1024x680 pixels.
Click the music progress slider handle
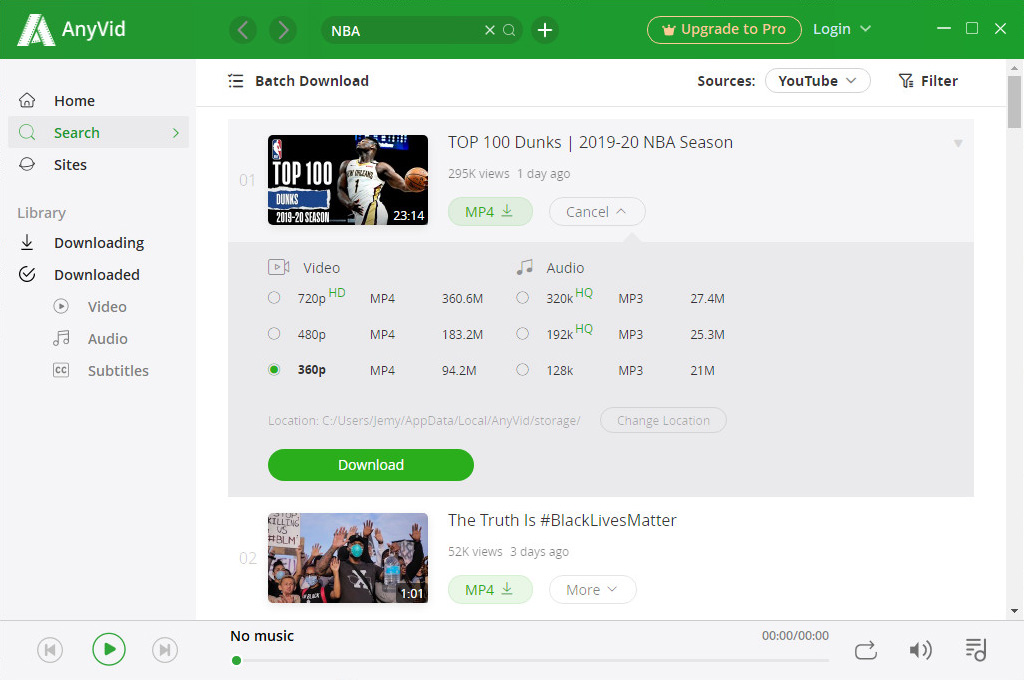(x=236, y=660)
